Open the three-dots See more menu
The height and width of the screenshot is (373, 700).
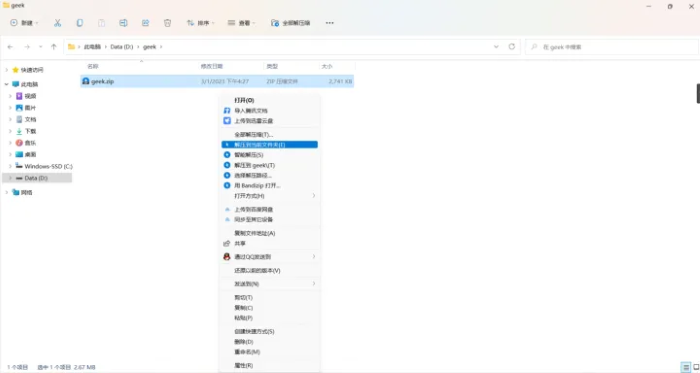(329, 23)
